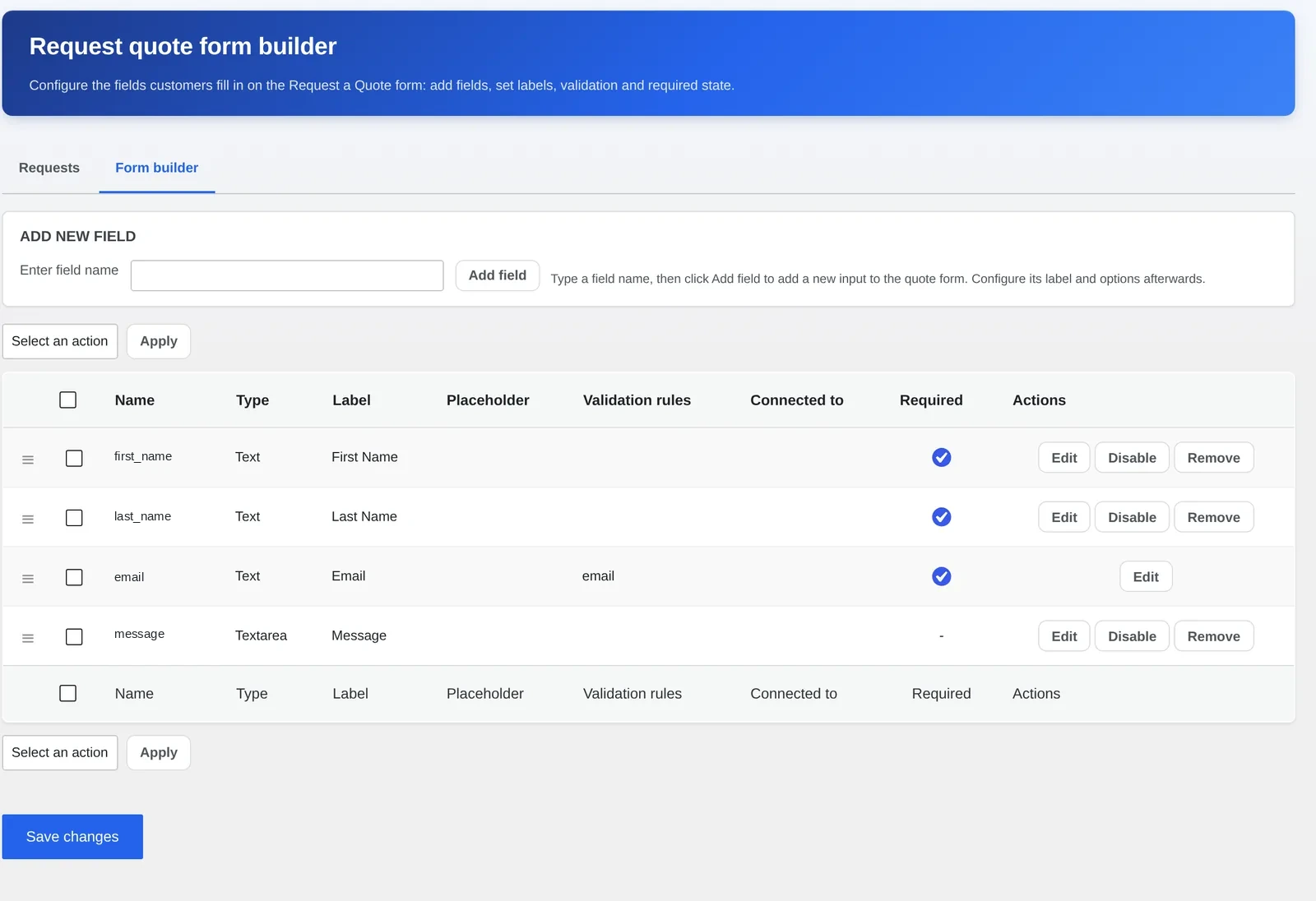1316x901 pixels.
Task: Open the Form builder tab
Action: (x=157, y=168)
